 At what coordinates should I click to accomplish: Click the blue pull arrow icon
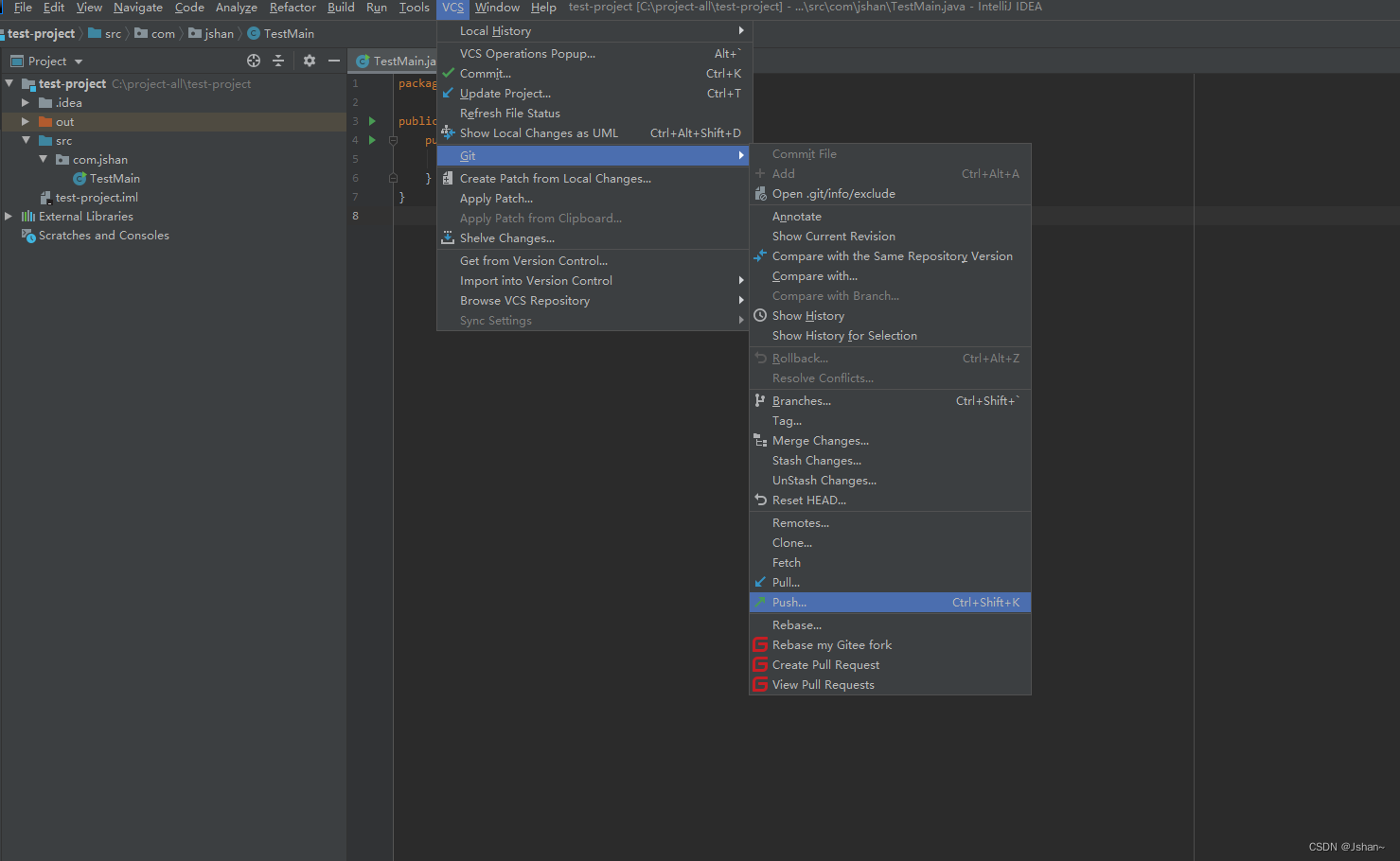coord(760,583)
